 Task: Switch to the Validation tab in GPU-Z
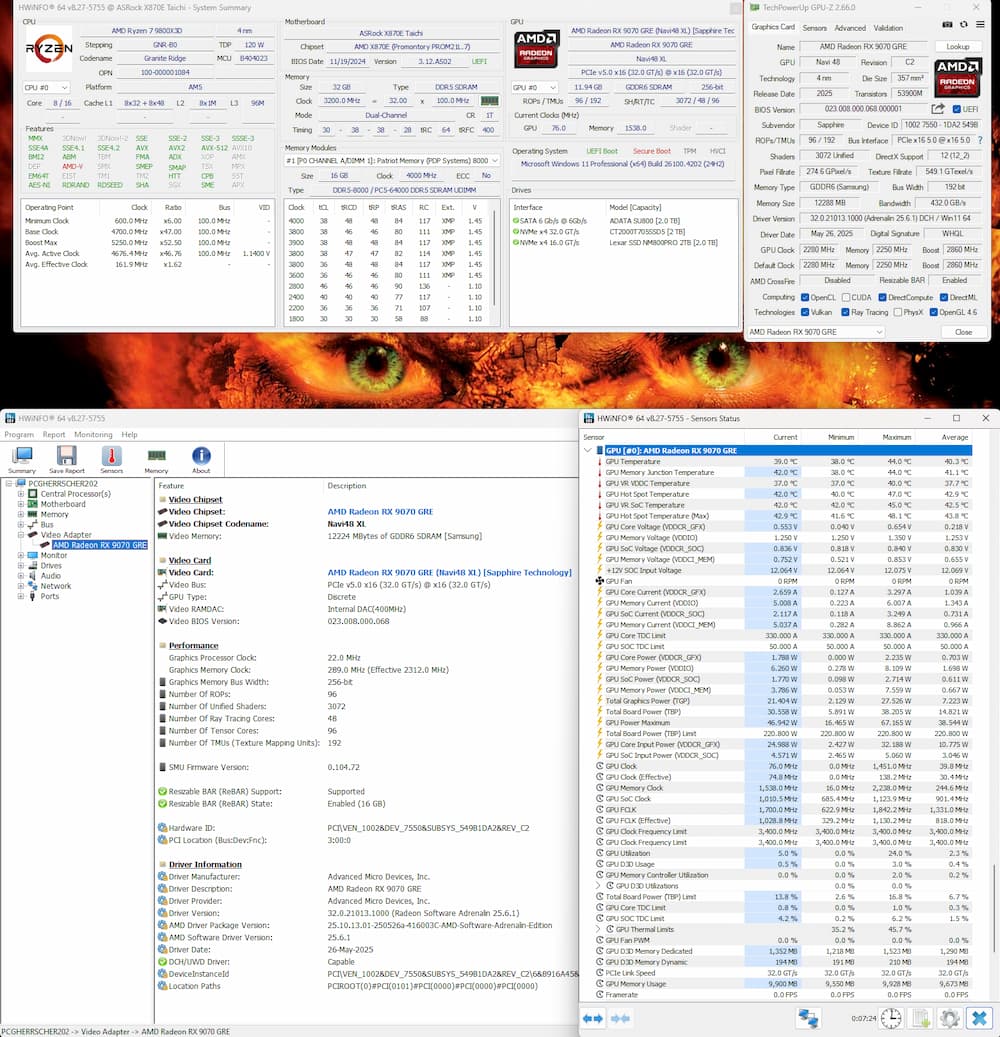coord(888,28)
